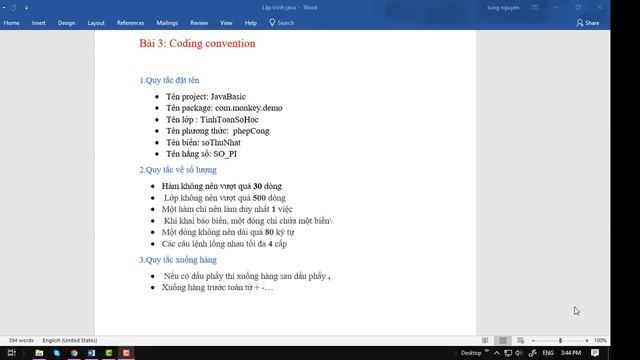Switch to Read Mode view
Viewport: 640px width, 360px height.
coord(485,340)
